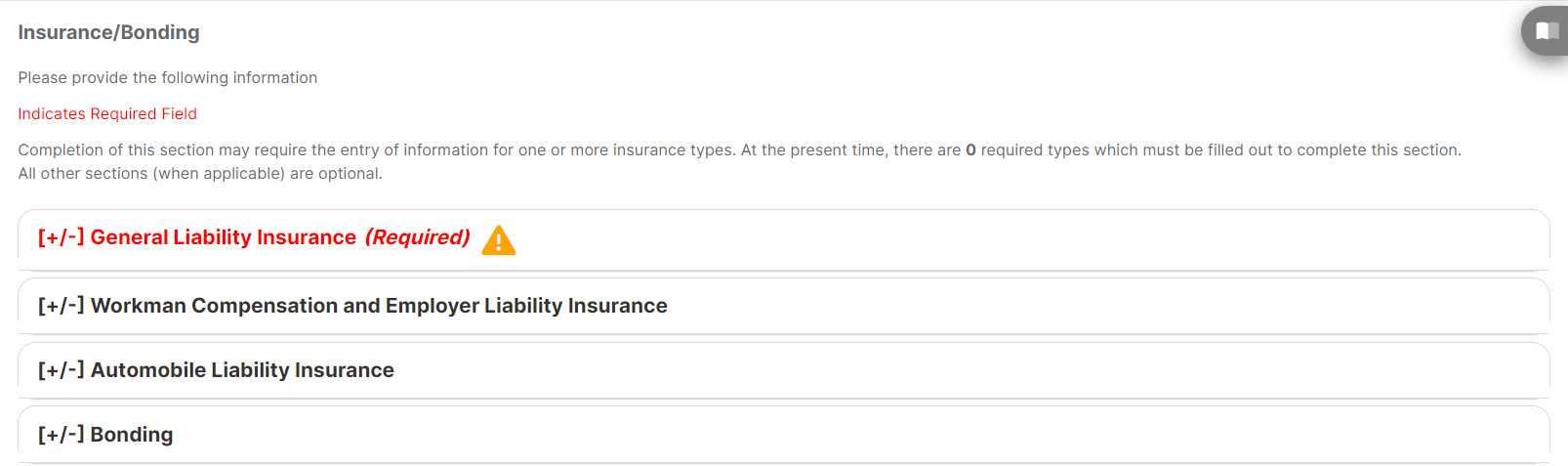Expand the Workman Compensation and Employer Liability section
The height and width of the screenshot is (466, 1568).
(x=352, y=306)
